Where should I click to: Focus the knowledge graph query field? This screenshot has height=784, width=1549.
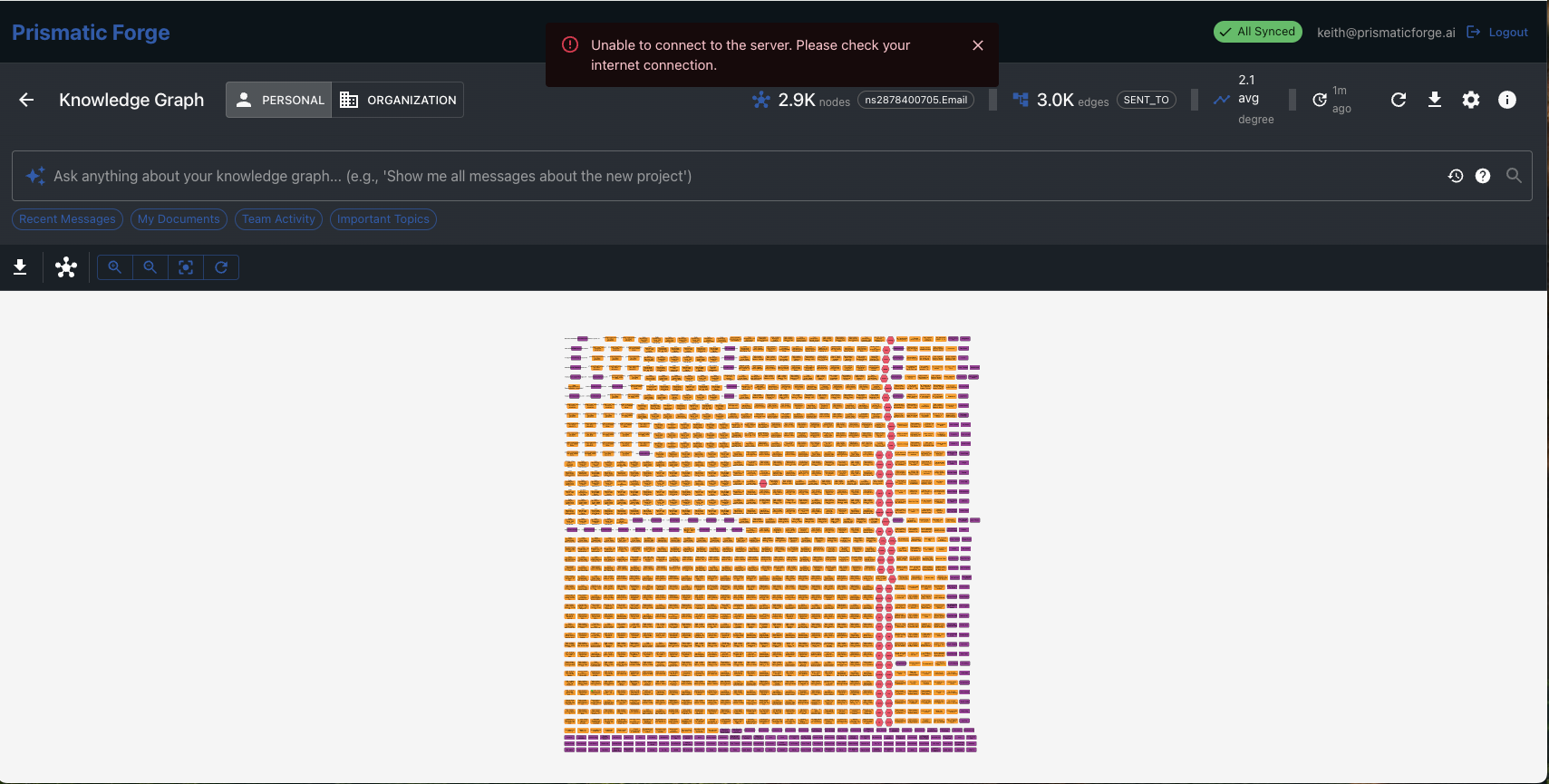pyautogui.click(x=743, y=176)
